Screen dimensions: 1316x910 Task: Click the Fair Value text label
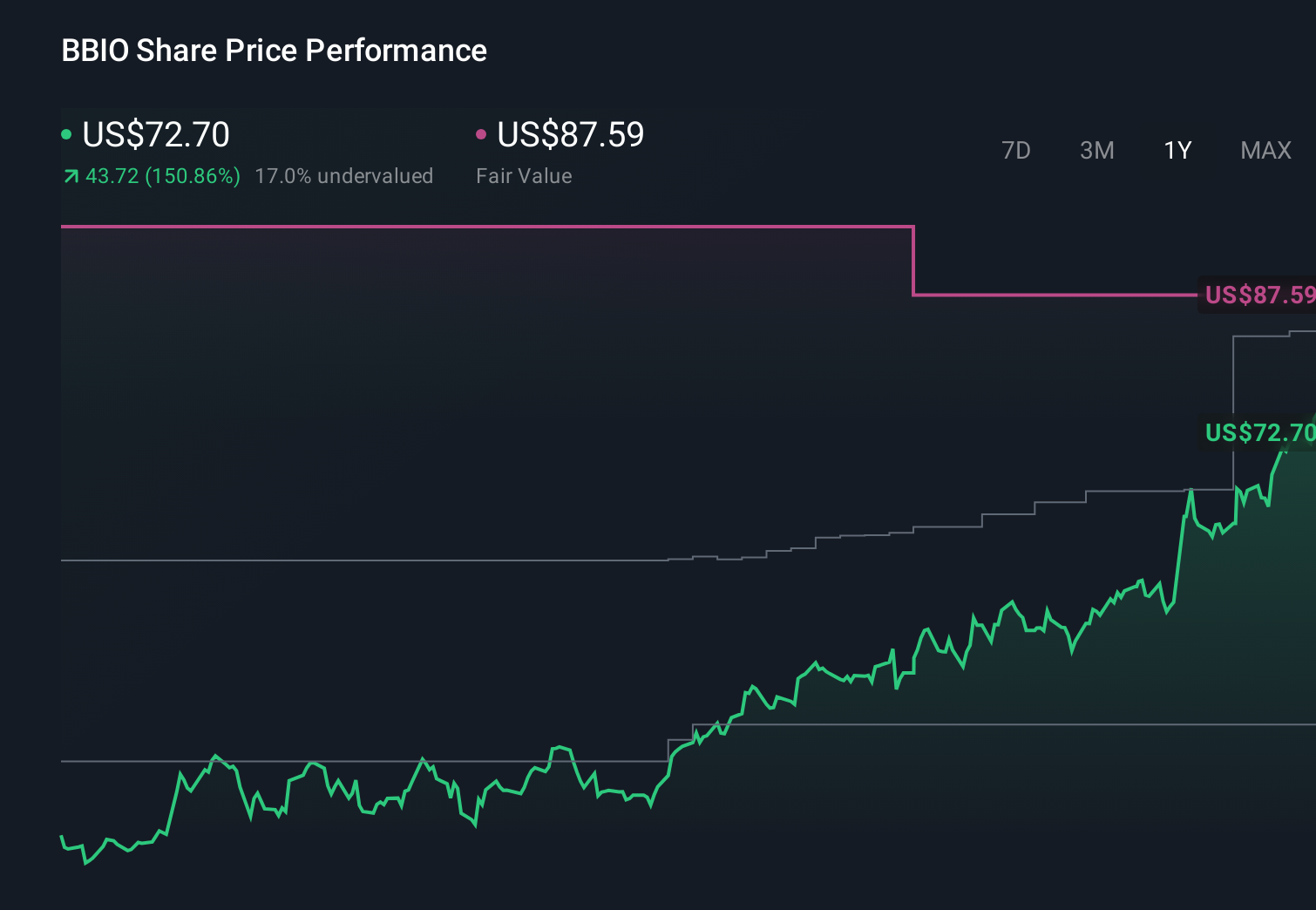[x=524, y=175]
